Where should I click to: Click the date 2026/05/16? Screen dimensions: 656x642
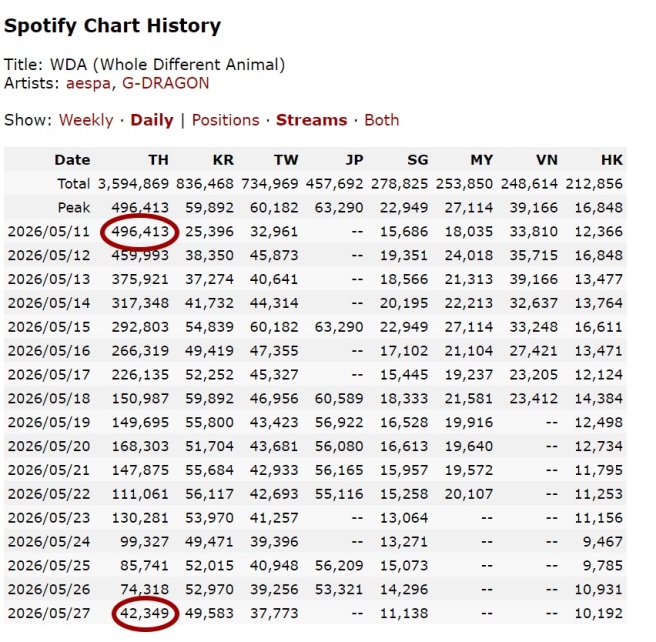click(x=49, y=350)
